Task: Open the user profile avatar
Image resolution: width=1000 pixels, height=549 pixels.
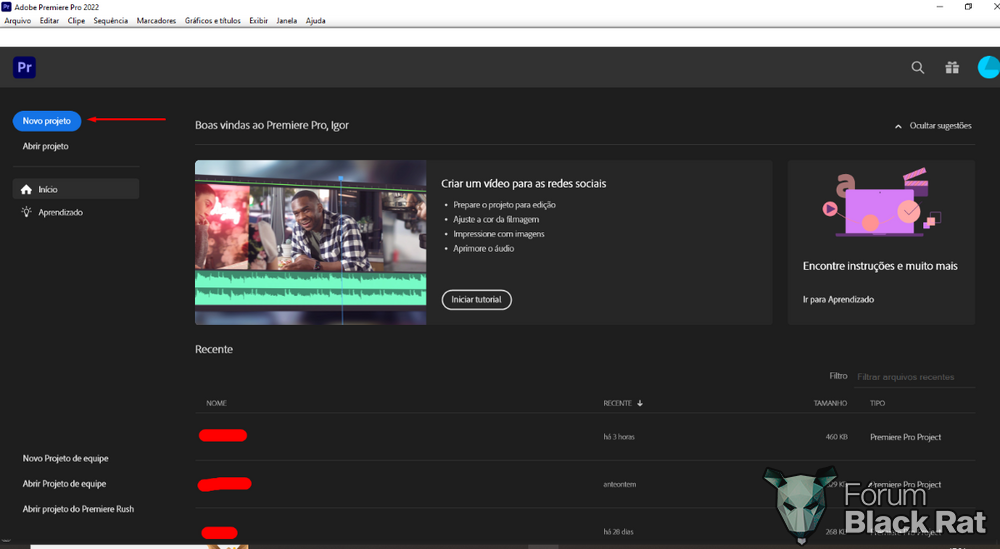Action: (x=989, y=68)
